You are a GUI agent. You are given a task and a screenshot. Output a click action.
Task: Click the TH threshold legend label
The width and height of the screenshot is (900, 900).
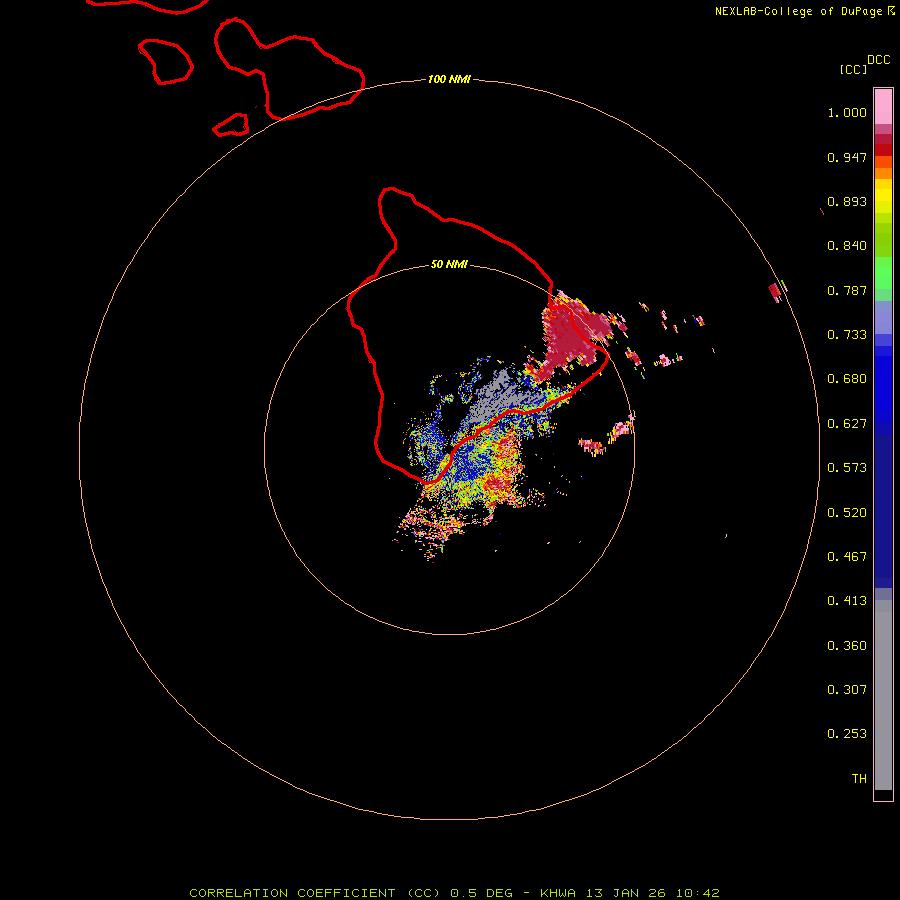pos(859,779)
